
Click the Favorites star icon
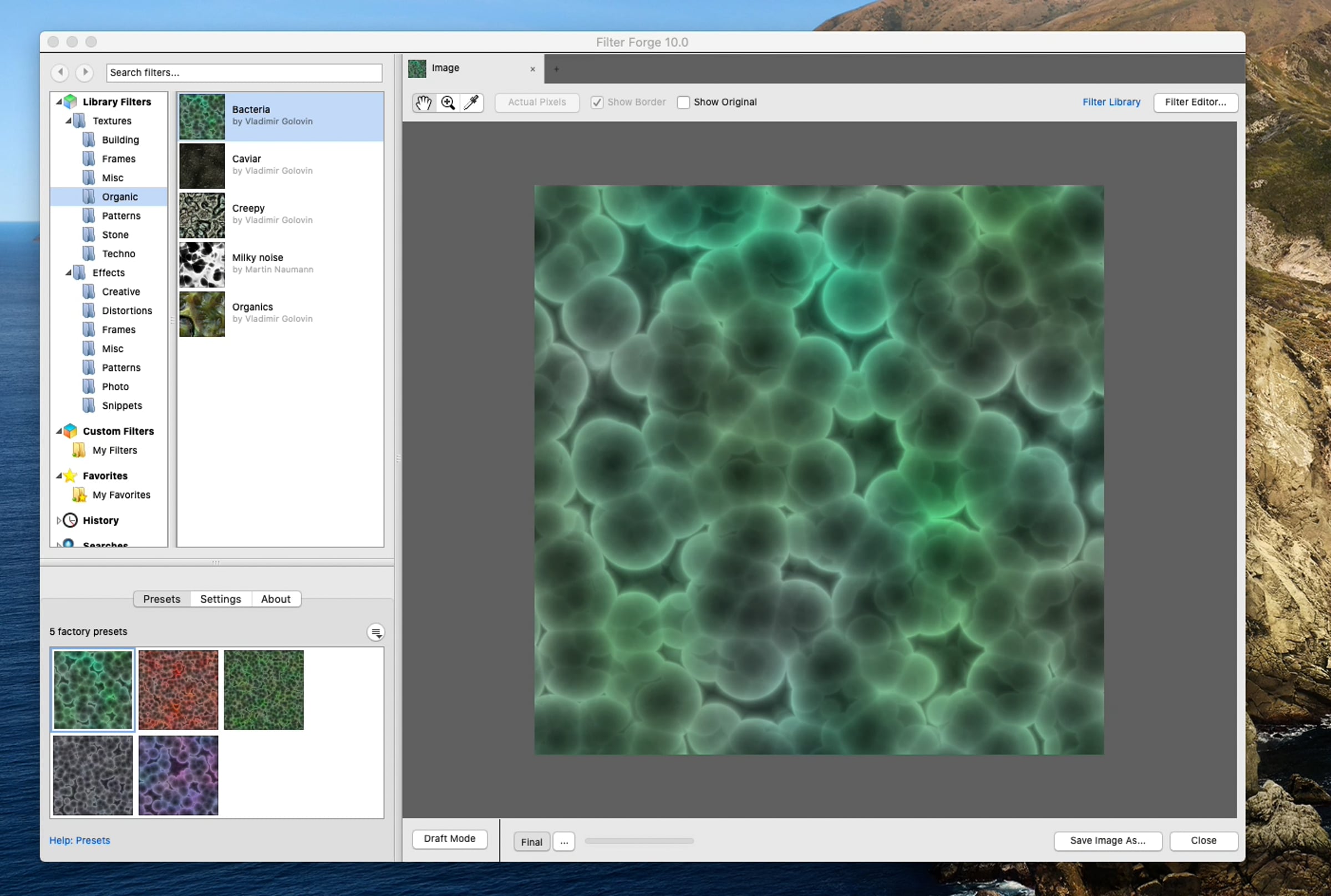pos(70,475)
